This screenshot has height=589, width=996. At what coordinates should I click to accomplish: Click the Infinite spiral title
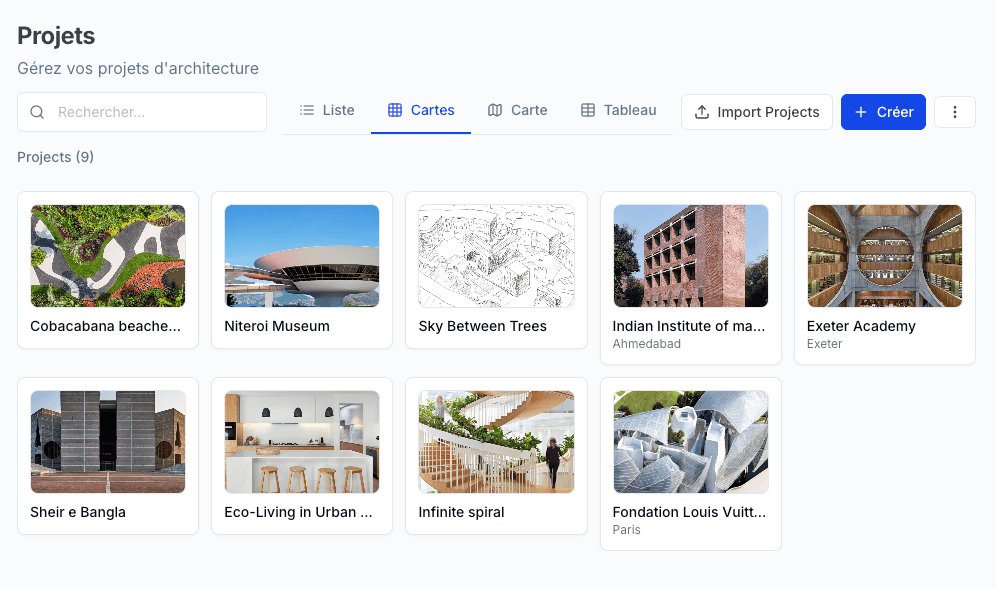[x=461, y=513]
